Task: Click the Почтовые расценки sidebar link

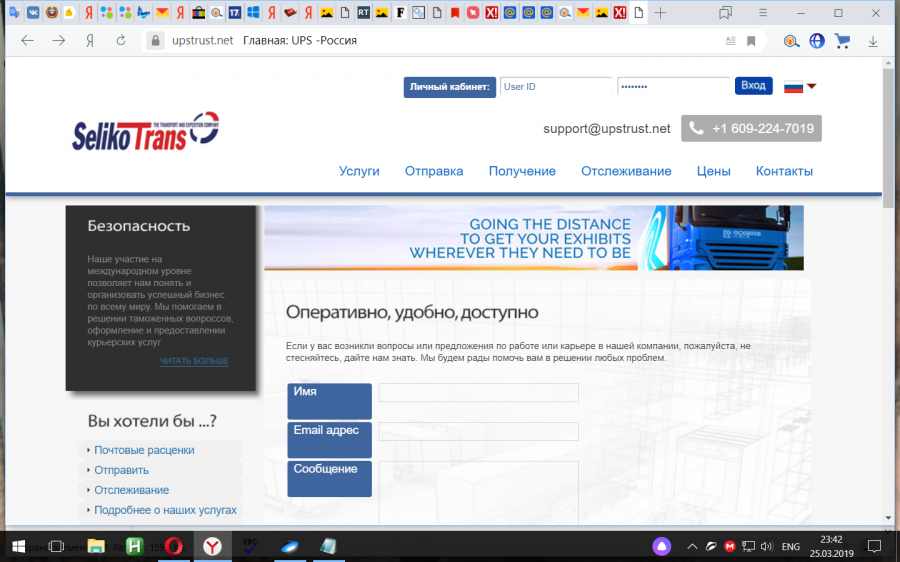Action: [144, 450]
